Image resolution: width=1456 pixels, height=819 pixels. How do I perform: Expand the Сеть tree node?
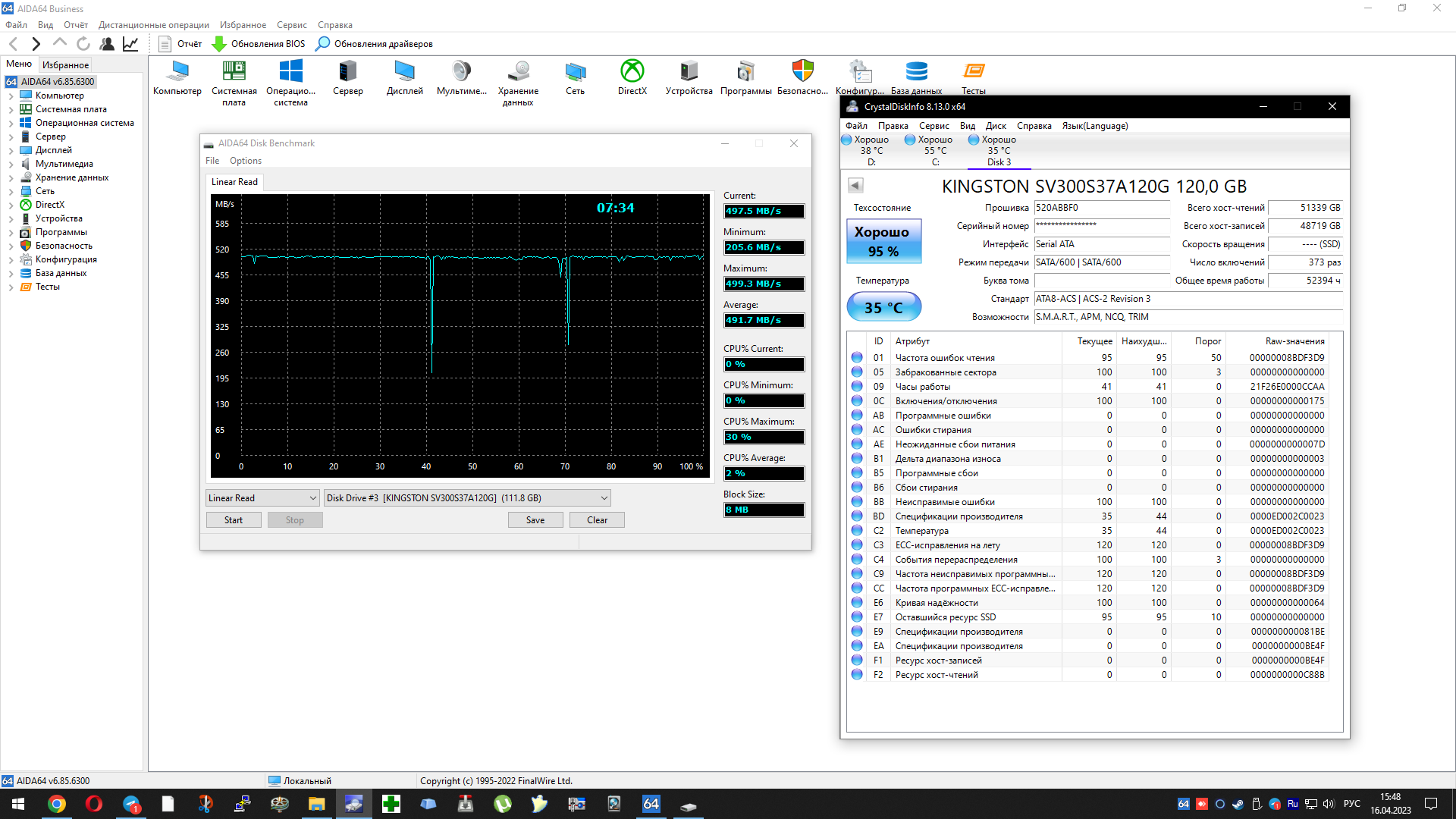11,191
